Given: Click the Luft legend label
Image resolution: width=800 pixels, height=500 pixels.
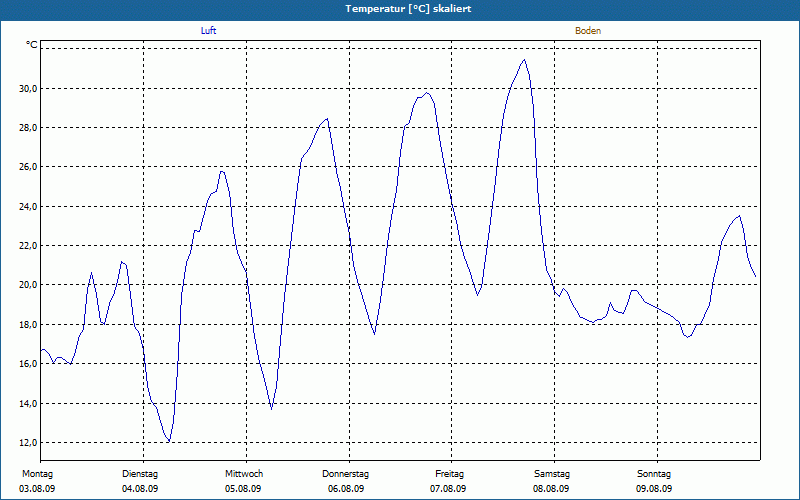Looking at the screenshot, I should [x=208, y=31].
